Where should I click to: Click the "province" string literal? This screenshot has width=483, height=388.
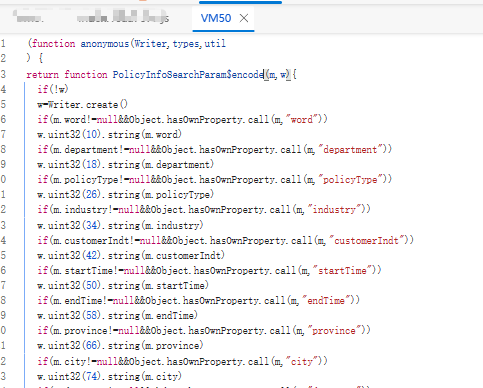tap(334, 331)
